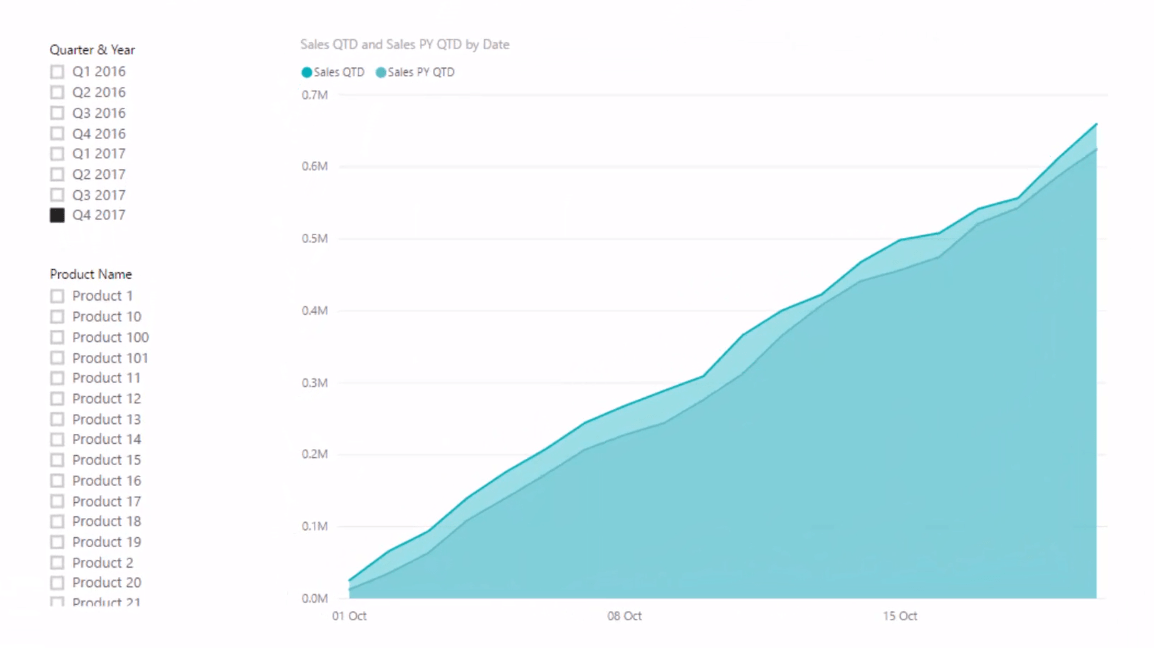Click the Sales PY QTD legend marker

pyautogui.click(x=380, y=72)
